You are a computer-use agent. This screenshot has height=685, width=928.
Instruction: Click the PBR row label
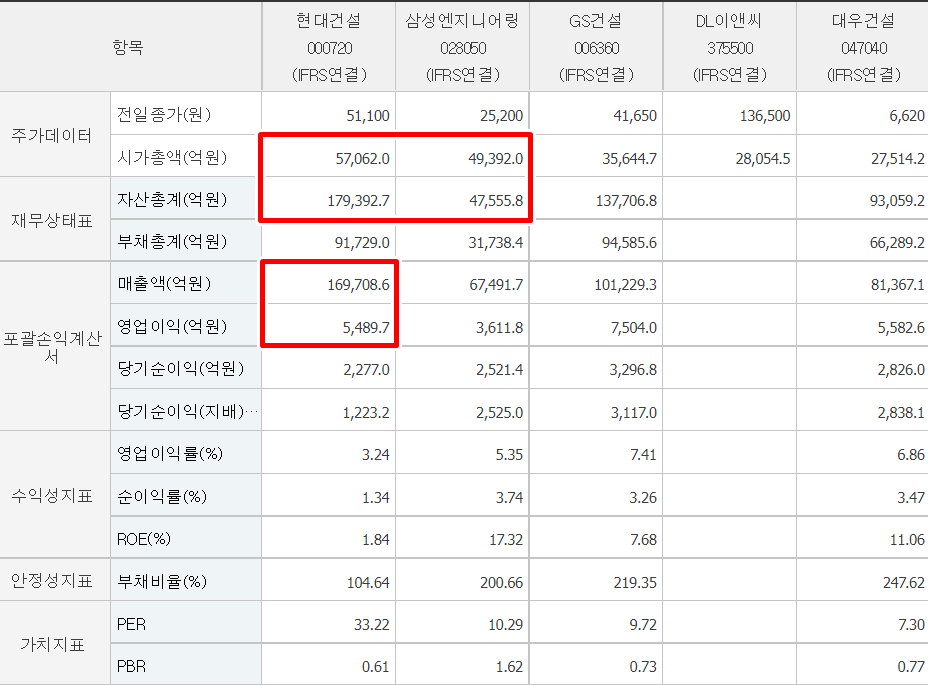click(x=131, y=666)
